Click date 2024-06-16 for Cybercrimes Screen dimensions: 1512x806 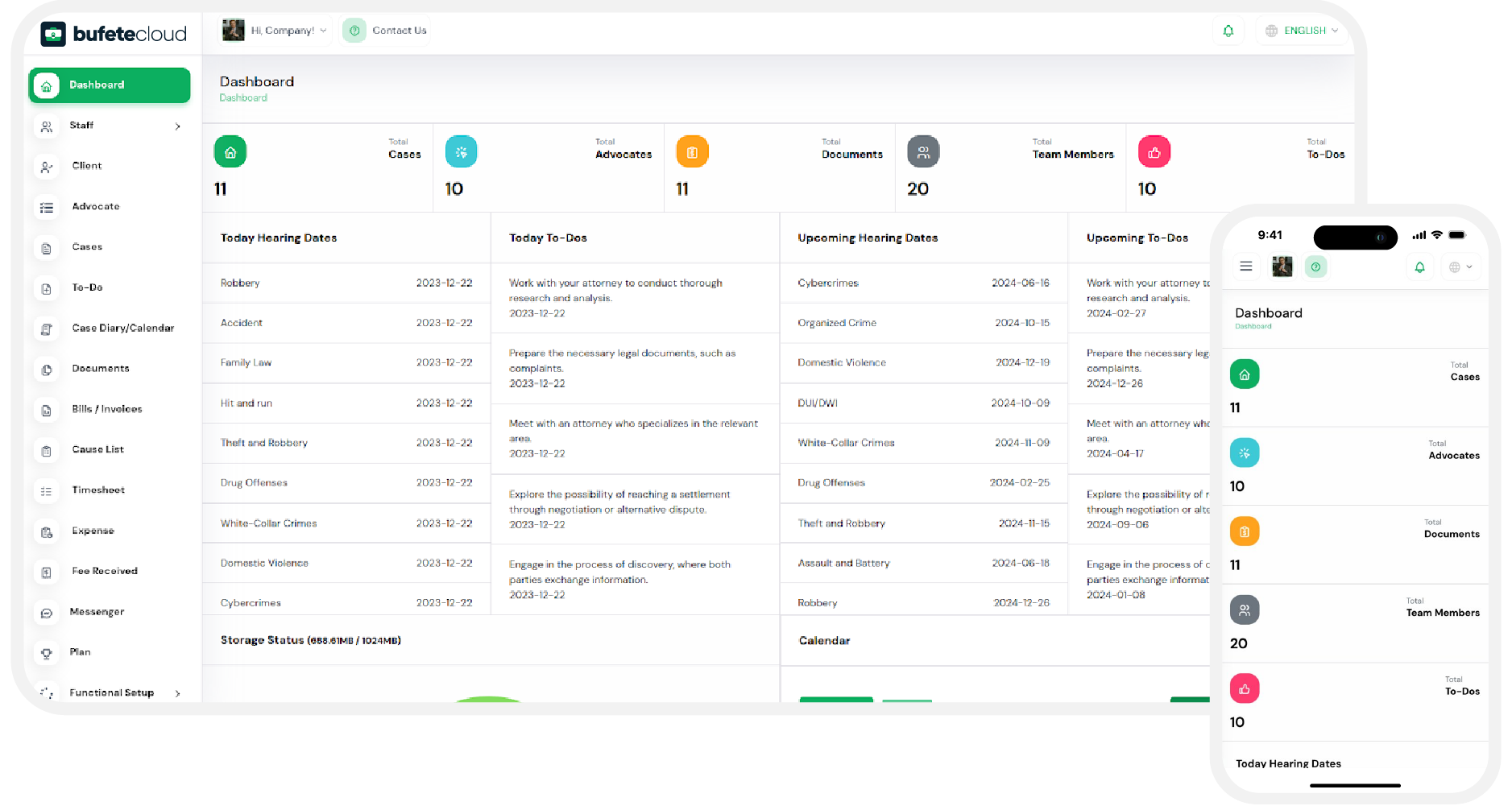[x=1021, y=283]
